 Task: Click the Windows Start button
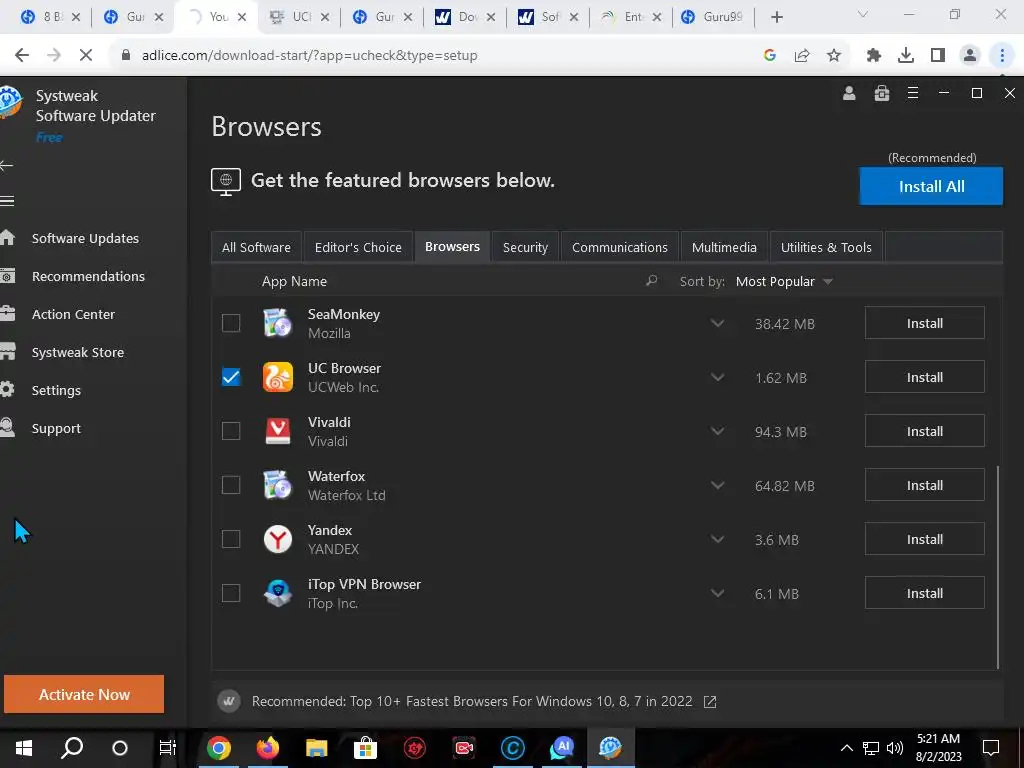(24, 748)
